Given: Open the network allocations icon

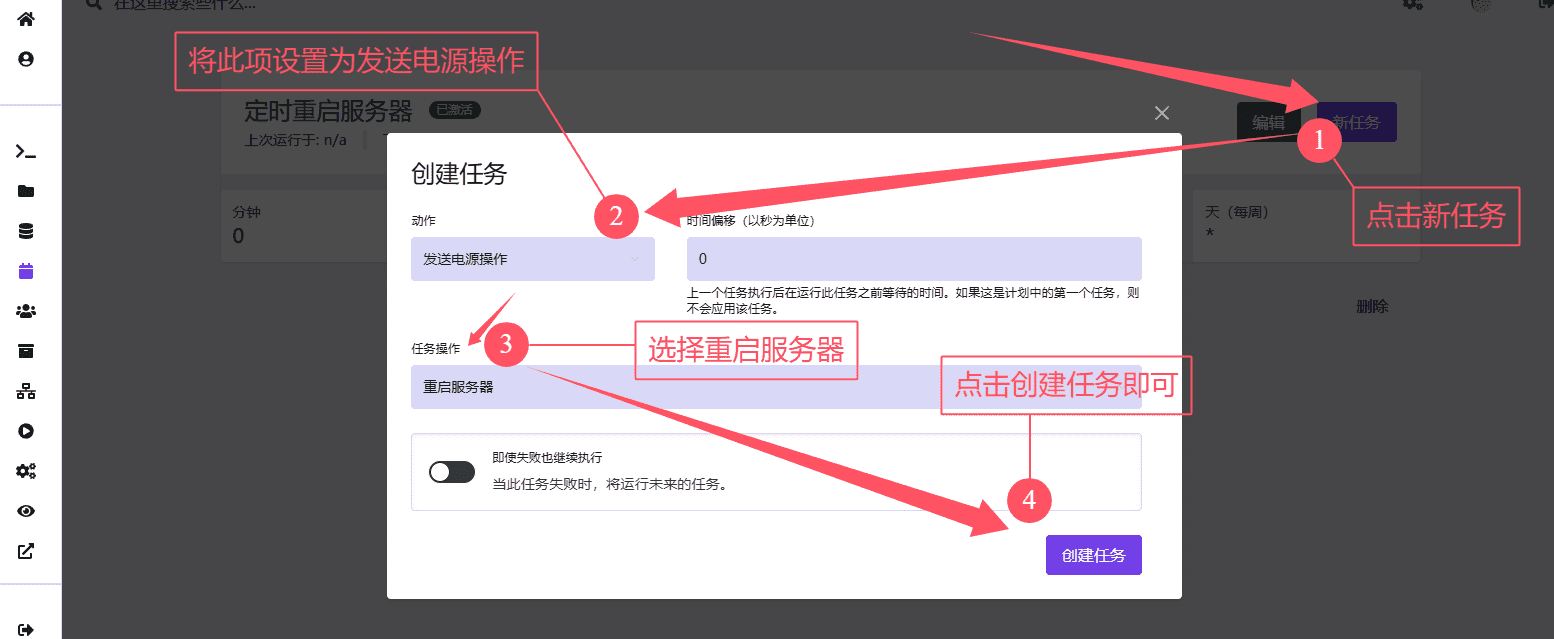Looking at the screenshot, I should click(26, 391).
